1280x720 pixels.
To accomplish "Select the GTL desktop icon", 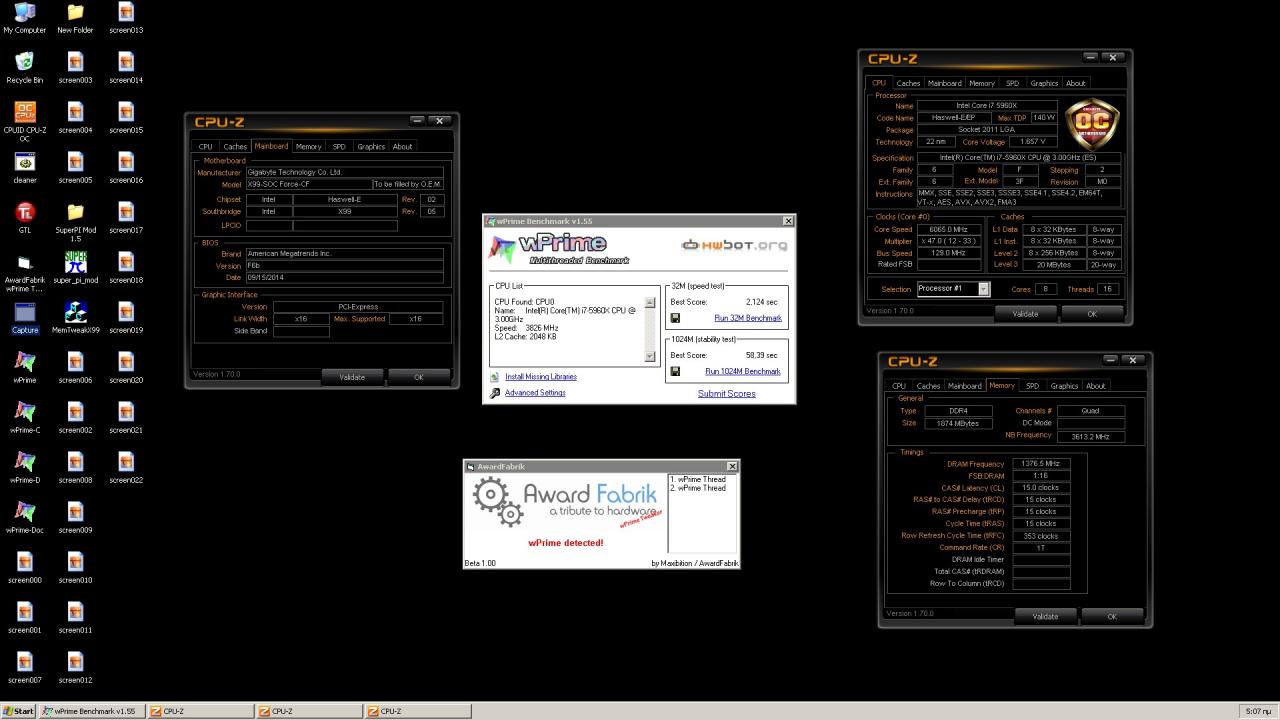I will point(25,212).
